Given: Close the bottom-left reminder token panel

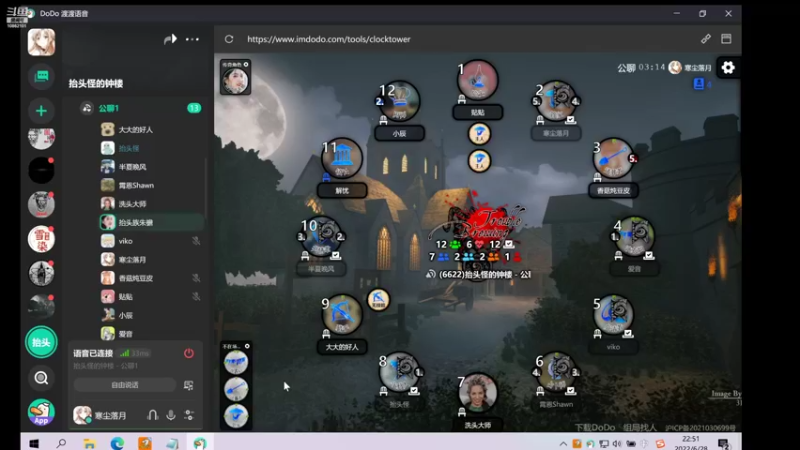Looking at the screenshot, I should tap(247, 346).
